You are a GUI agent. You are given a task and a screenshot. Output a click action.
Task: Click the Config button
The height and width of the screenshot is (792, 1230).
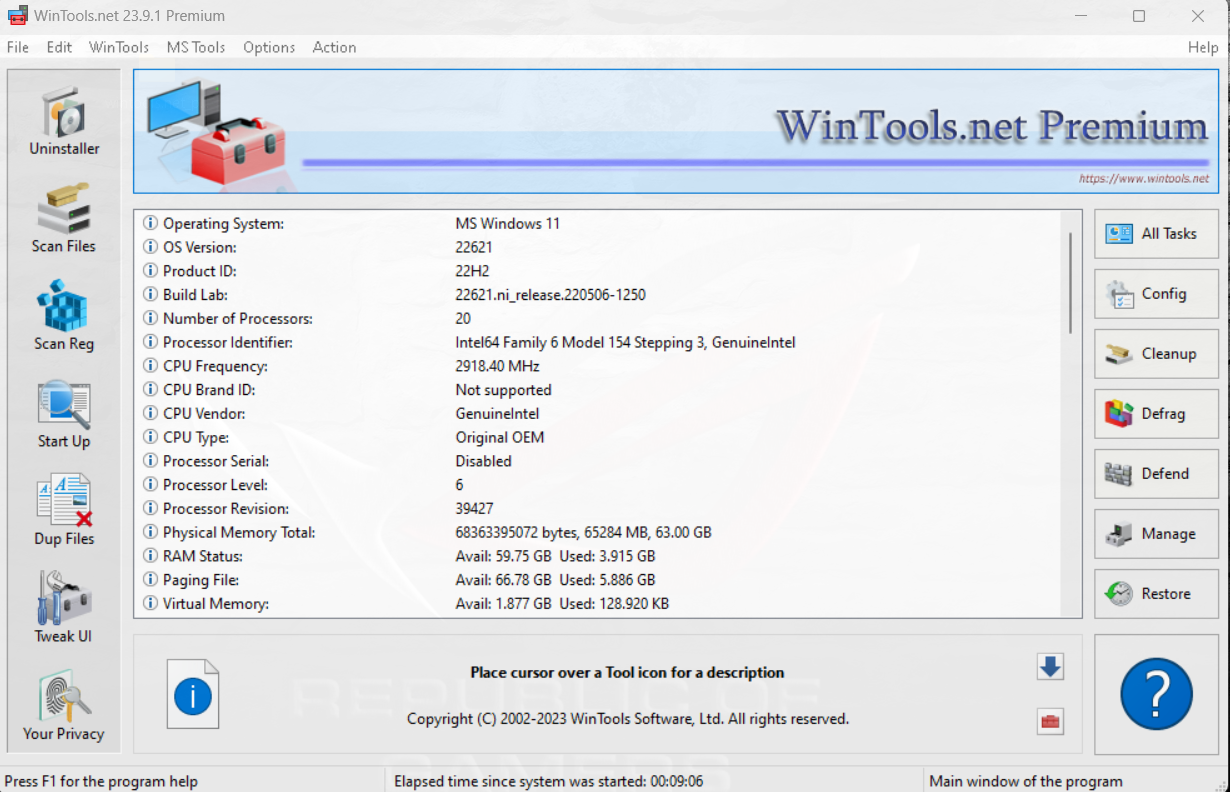(x=1156, y=294)
